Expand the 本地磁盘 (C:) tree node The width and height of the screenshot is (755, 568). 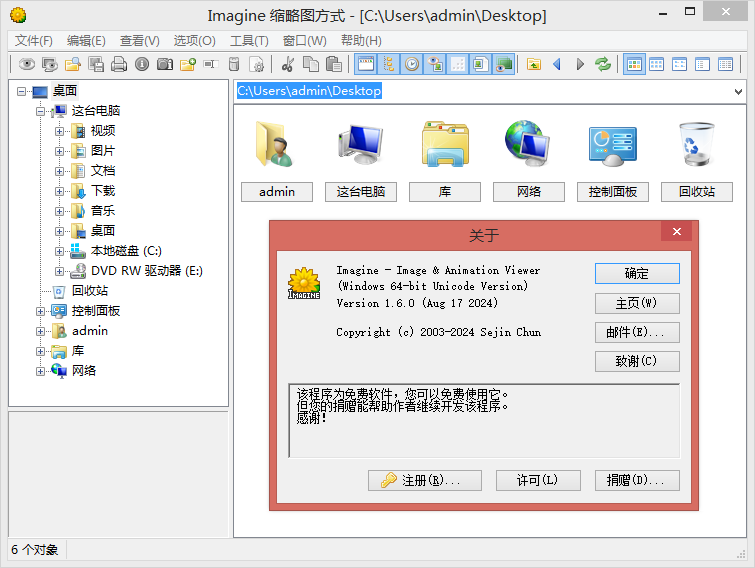pyautogui.click(x=59, y=251)
